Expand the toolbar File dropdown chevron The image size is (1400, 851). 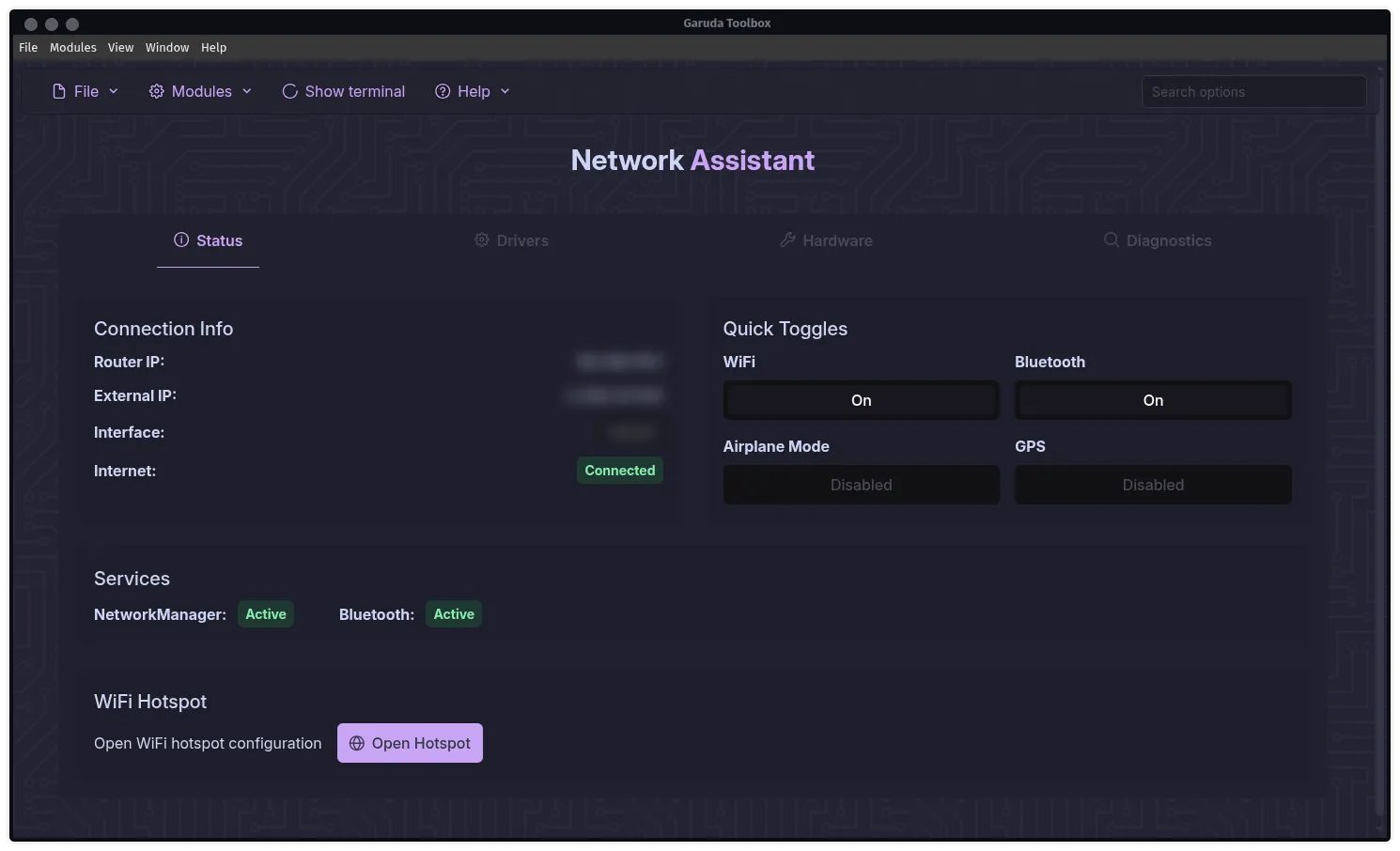(x=114, y=91)
